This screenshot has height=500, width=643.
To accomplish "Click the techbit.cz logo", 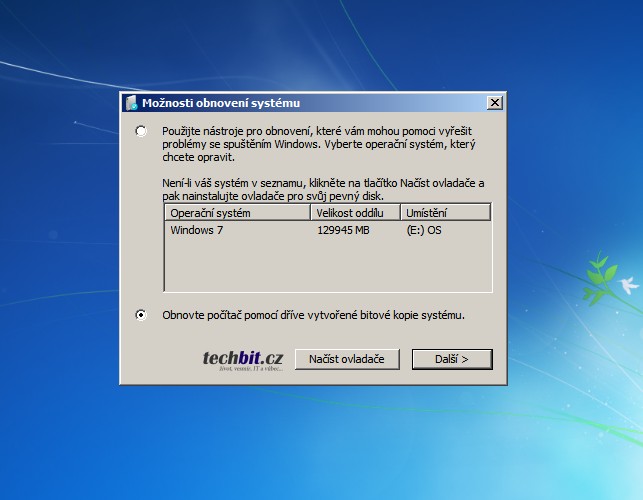I will pos(242,360).
